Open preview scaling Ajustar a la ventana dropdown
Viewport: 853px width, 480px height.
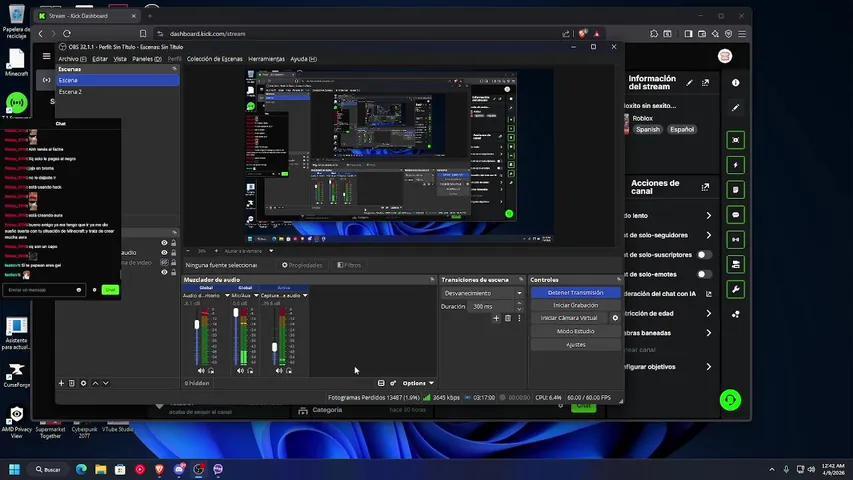(x=248, y=251)
